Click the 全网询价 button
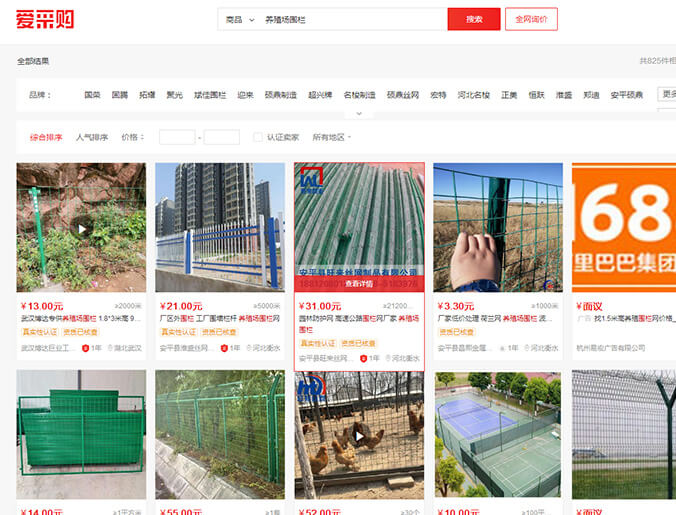Image resolution: width=676 pixels, height=515 pixels. point(531,19)
